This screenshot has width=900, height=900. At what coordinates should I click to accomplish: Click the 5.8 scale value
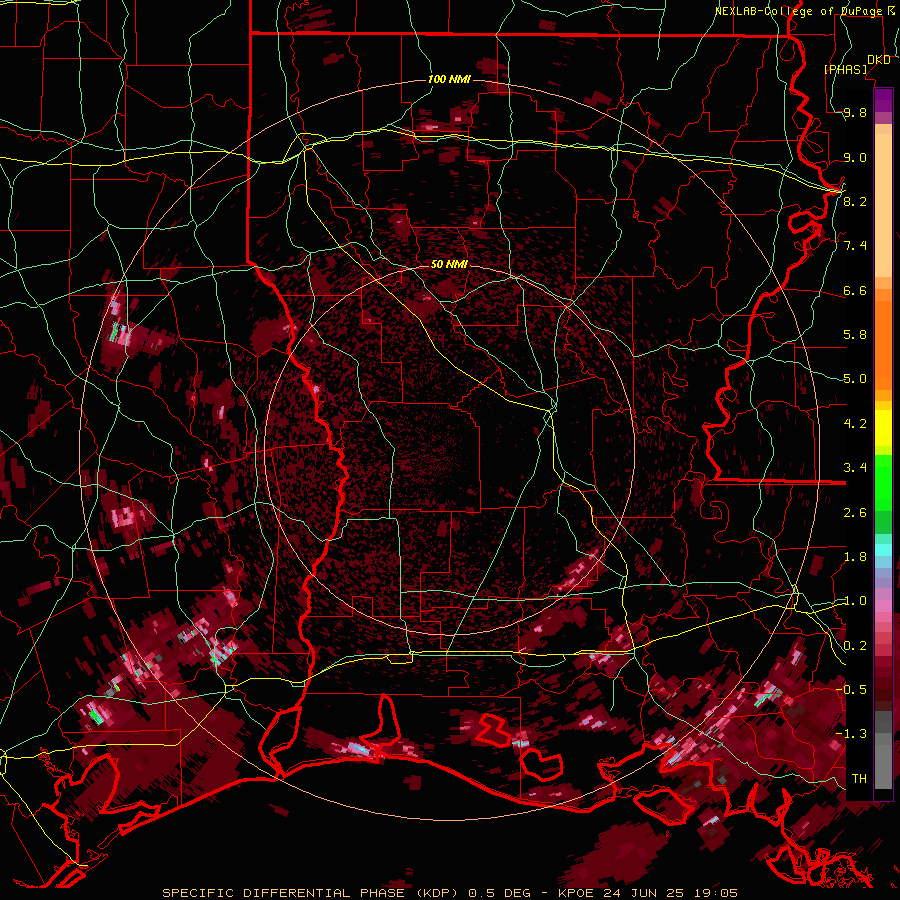(x=855, y=335)
